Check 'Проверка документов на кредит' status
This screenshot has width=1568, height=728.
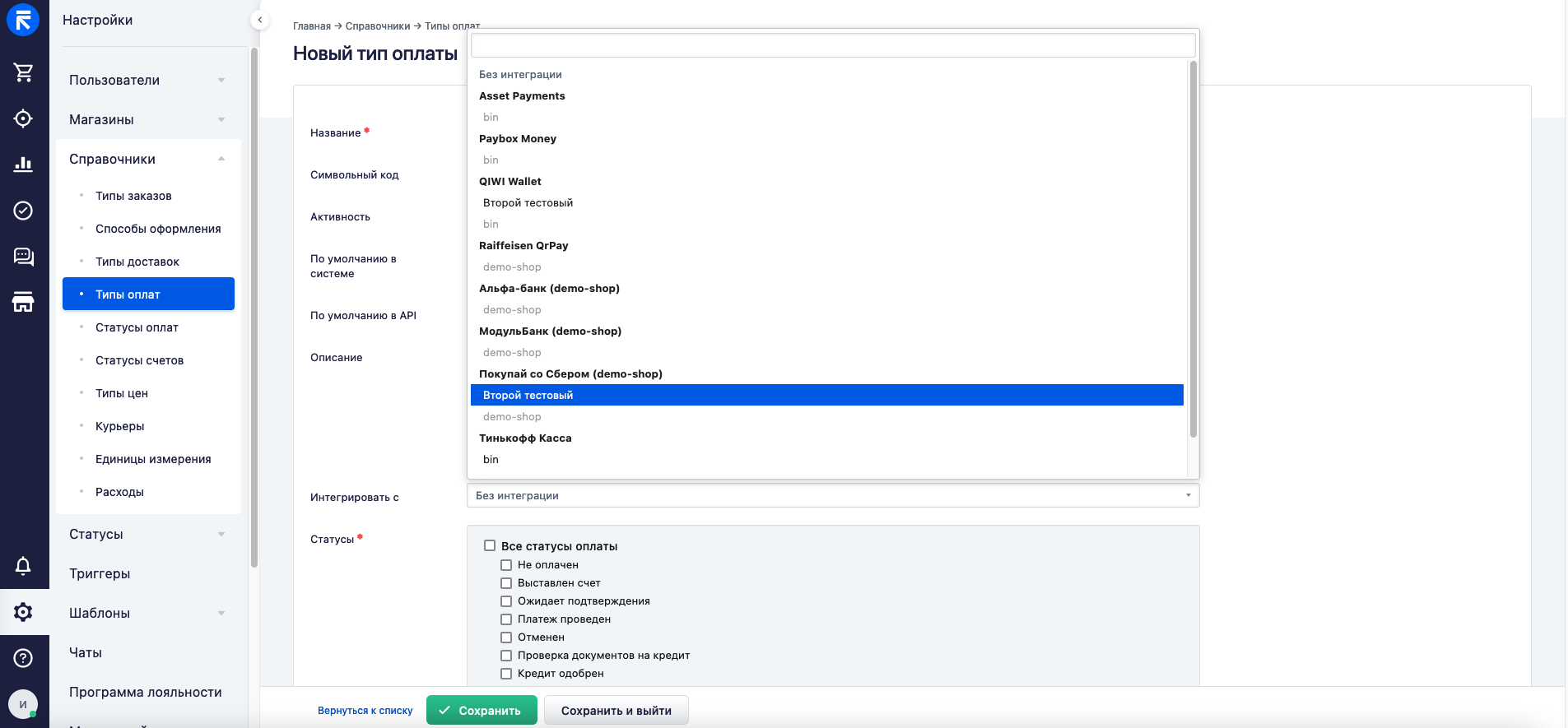click(506, 656)
